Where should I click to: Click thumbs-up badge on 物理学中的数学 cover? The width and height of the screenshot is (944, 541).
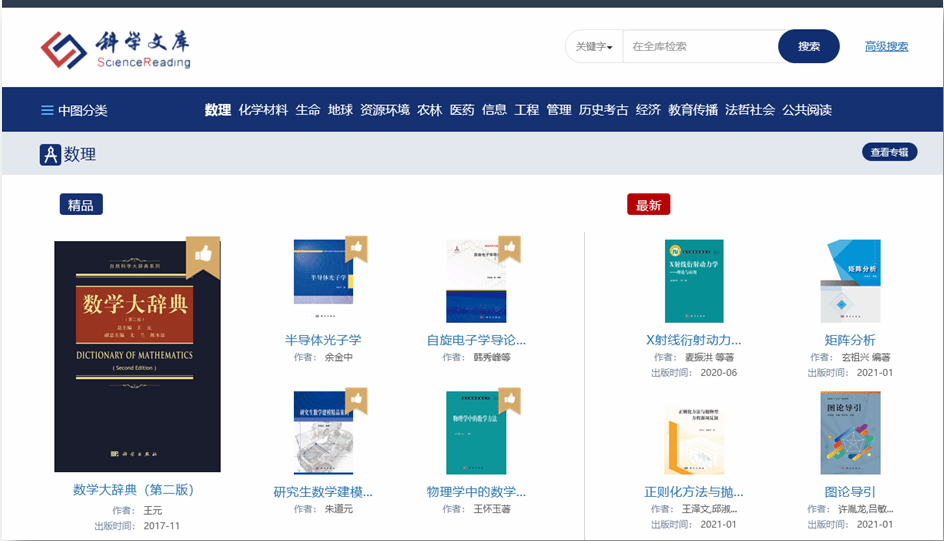[x=509, y=400]
